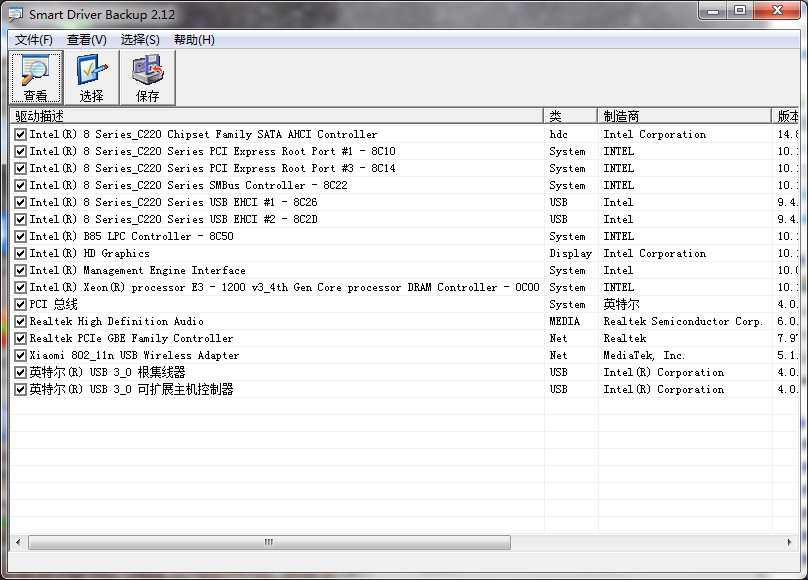Viewport: 808px width, 580px height.
Task: Select 'Realtek High Definition Audio' row text
Action: [x=116, y=321]
